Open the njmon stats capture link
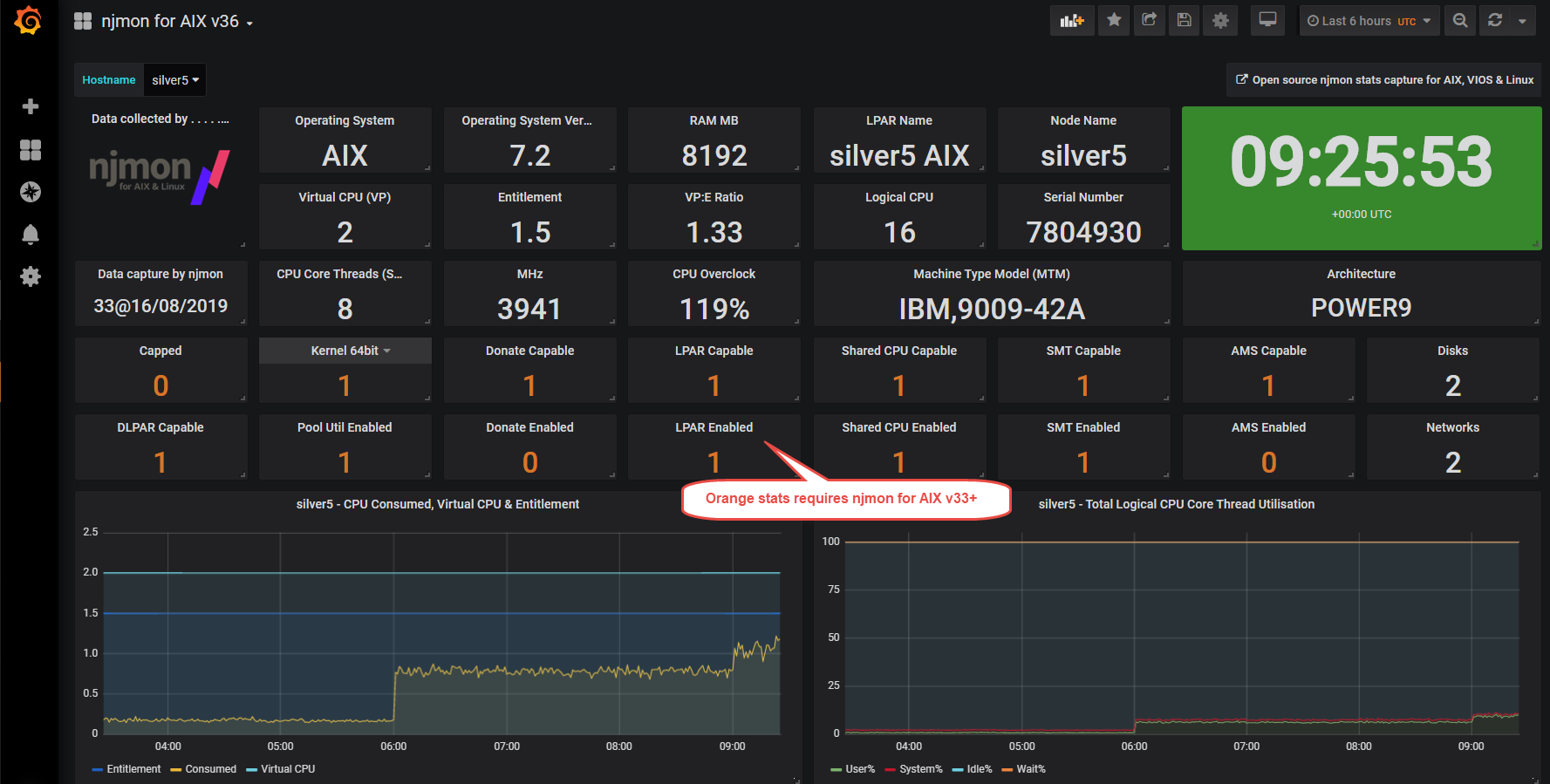The image size is (1550, 784). (x=1384, y=80)
